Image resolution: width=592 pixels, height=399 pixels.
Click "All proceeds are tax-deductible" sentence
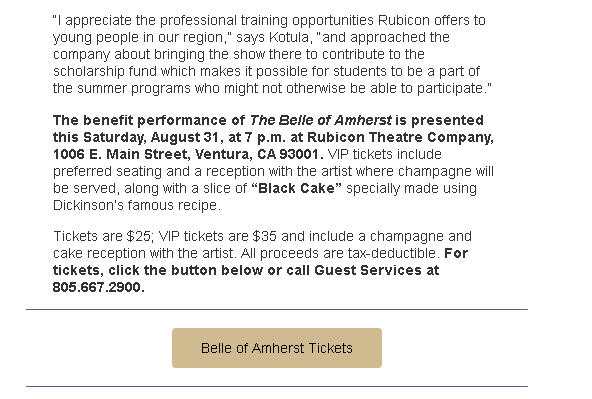[340, 253]
